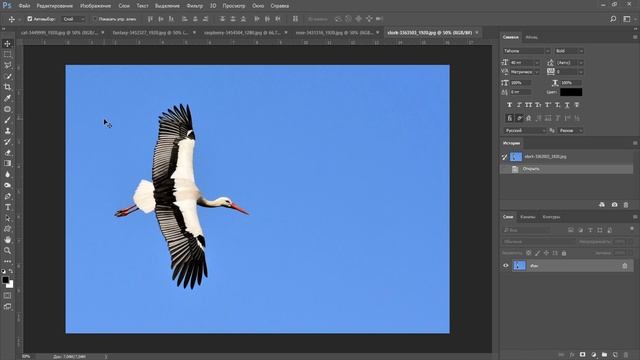The height and width of the screenshot is (360, 640).
Task: Select the Dodge tool
Action: pyautogui.click(x=7, y=185)
